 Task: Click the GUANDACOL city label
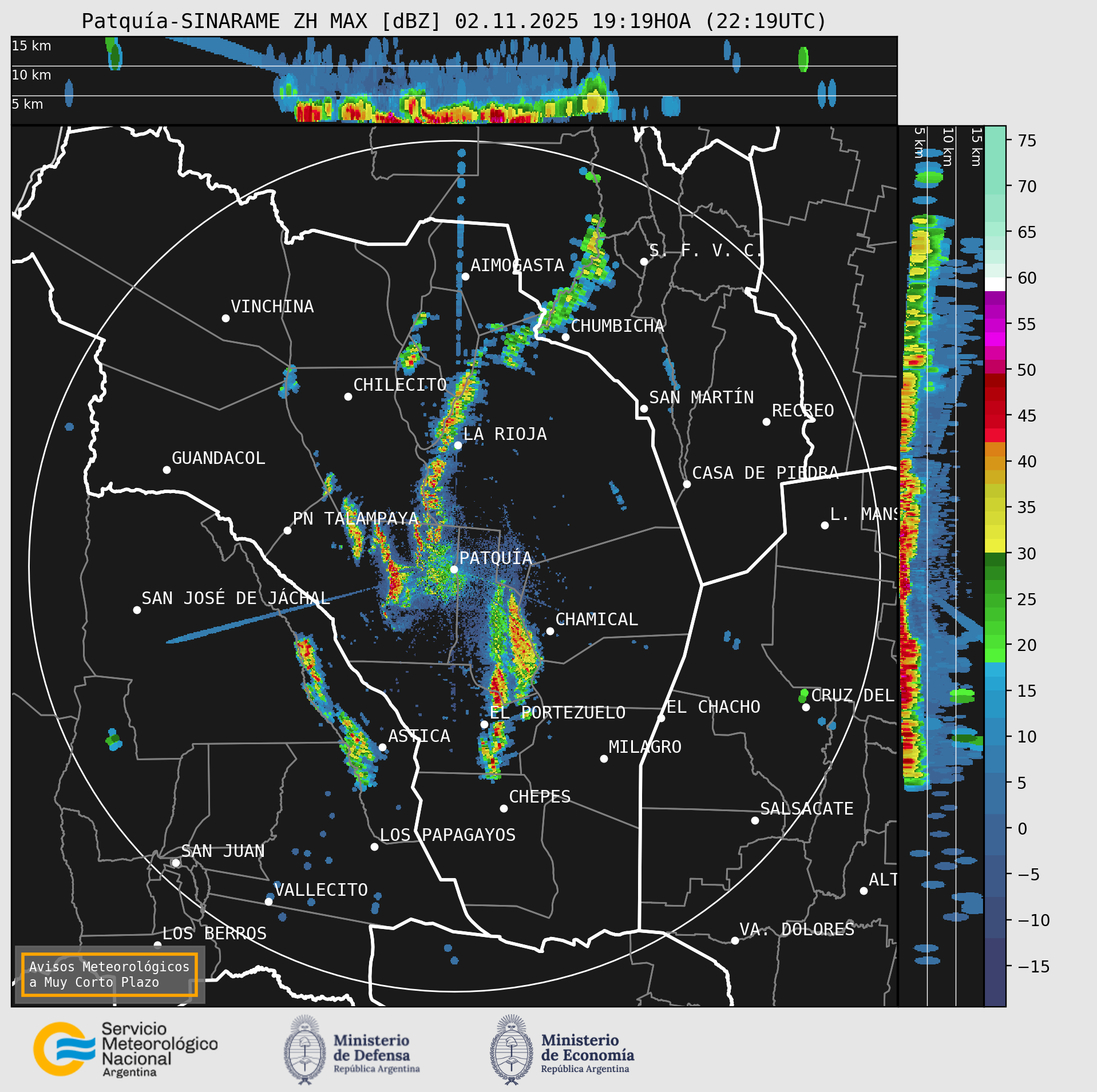[219, 458]
